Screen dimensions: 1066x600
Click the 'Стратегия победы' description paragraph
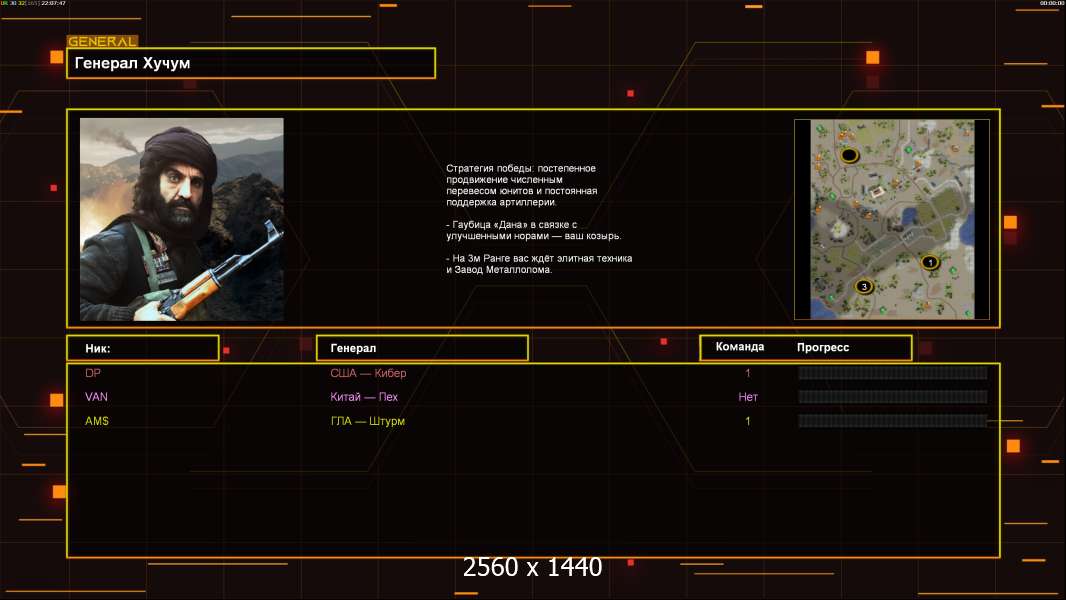pos(521,185)
